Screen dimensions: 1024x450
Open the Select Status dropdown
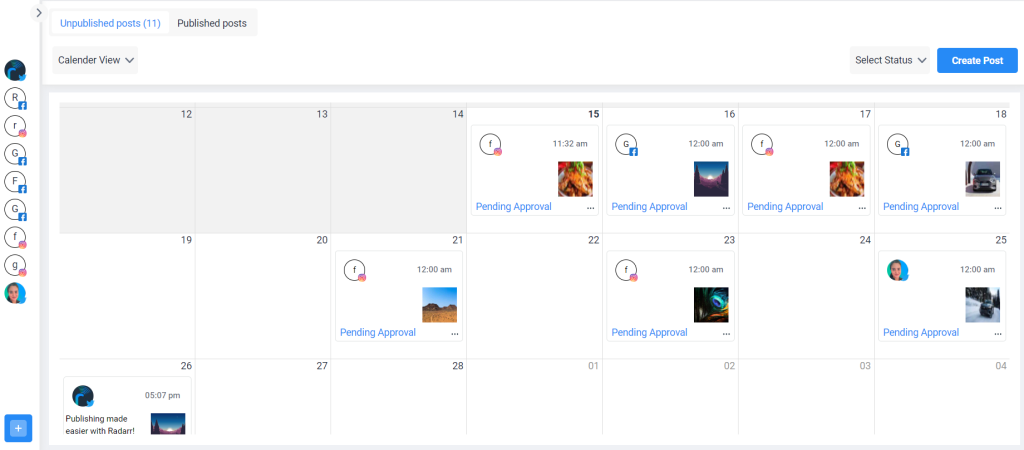[x=889, y=60]
